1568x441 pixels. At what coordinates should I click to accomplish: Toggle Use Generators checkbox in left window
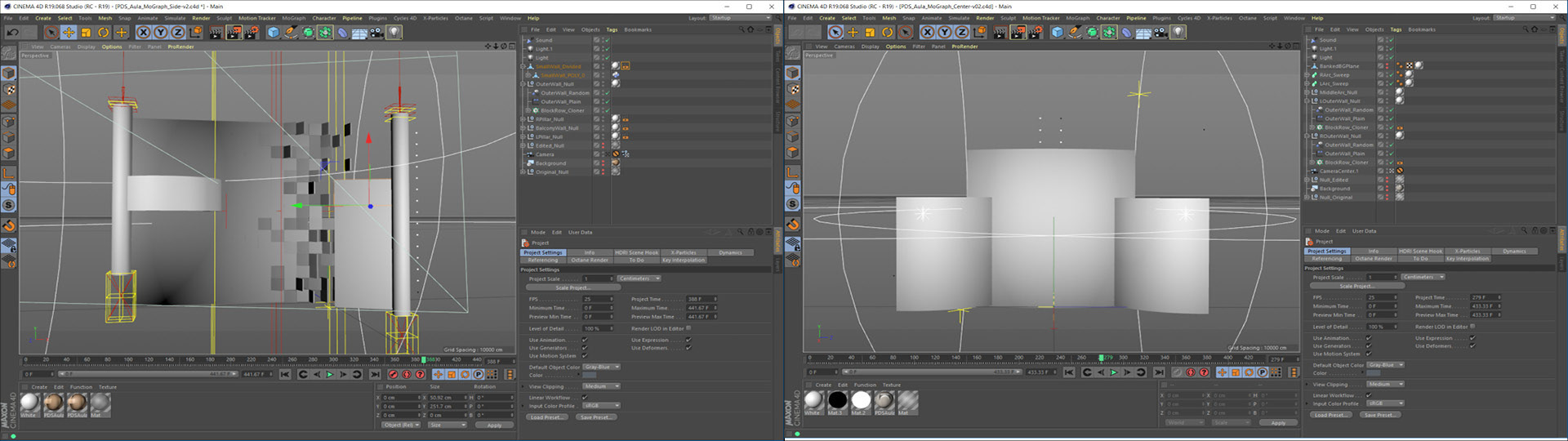[585, 348]
